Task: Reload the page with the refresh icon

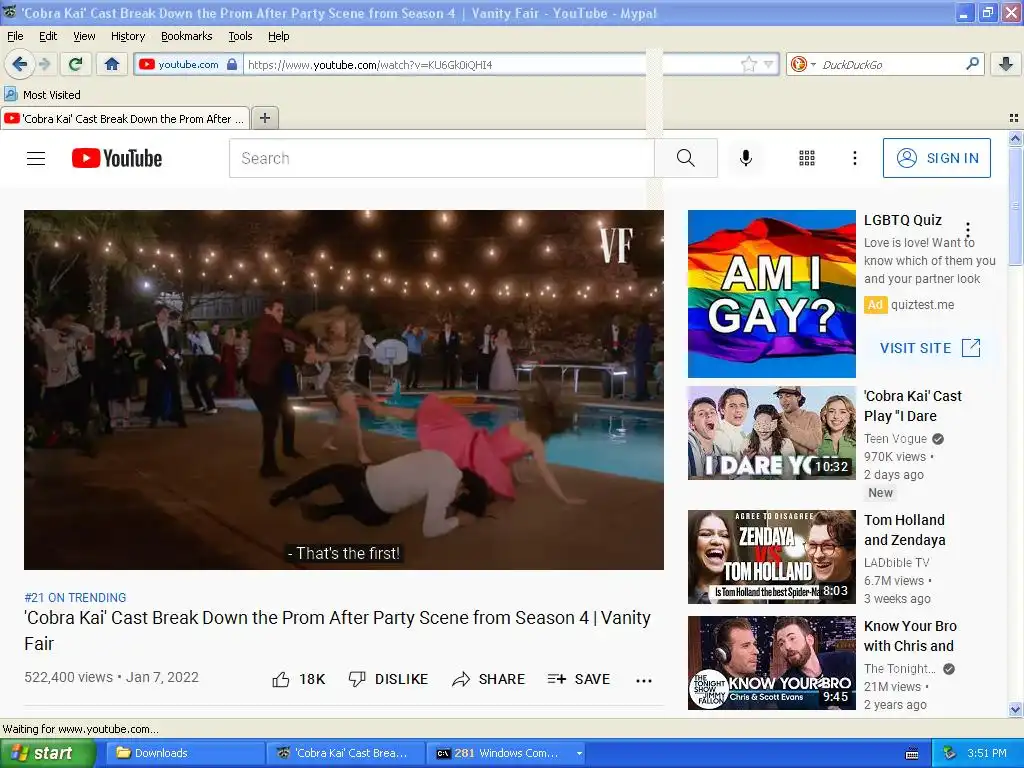Action: tap(76, 64)
